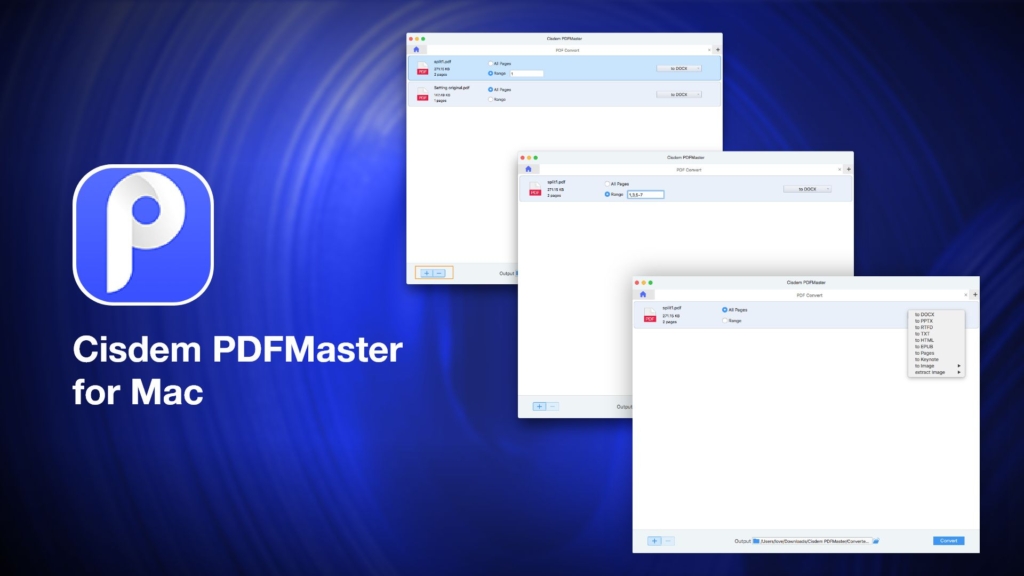Click the Setting original.pdf file name
This screenshot has height=576, width=1024.
tap(452, 88)
